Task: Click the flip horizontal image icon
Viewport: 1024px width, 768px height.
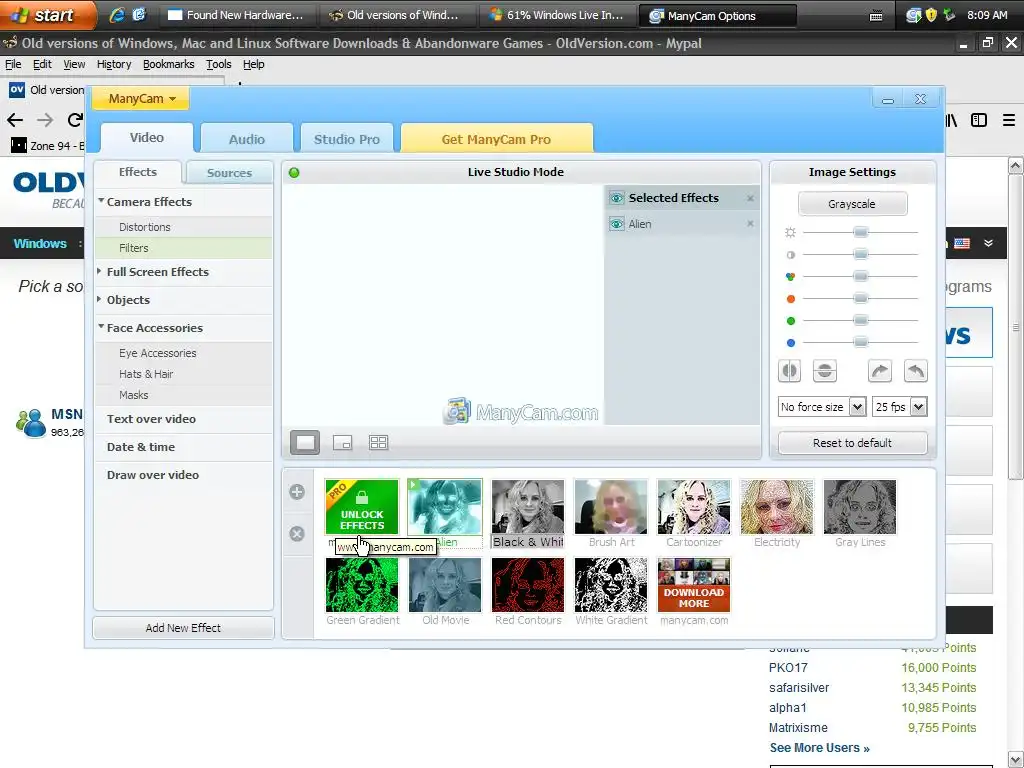Action: [790, 371]
